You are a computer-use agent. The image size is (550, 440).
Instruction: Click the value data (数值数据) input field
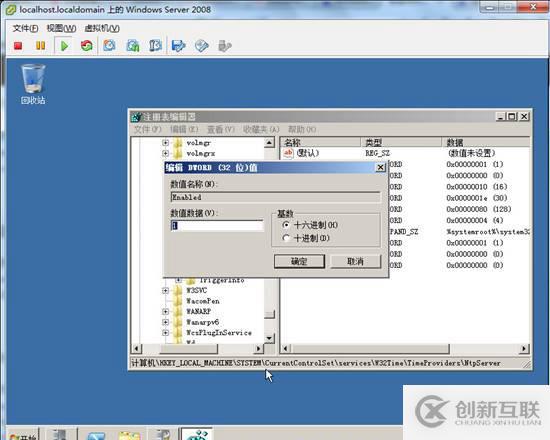[x=217, y=226]
